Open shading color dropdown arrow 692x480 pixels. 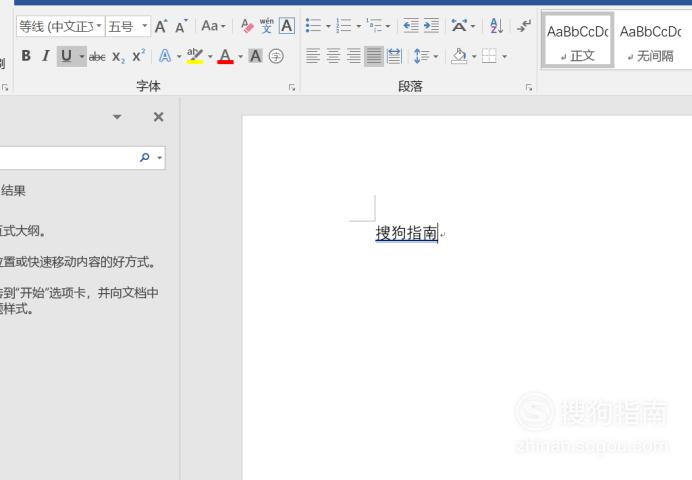[474, 56]
